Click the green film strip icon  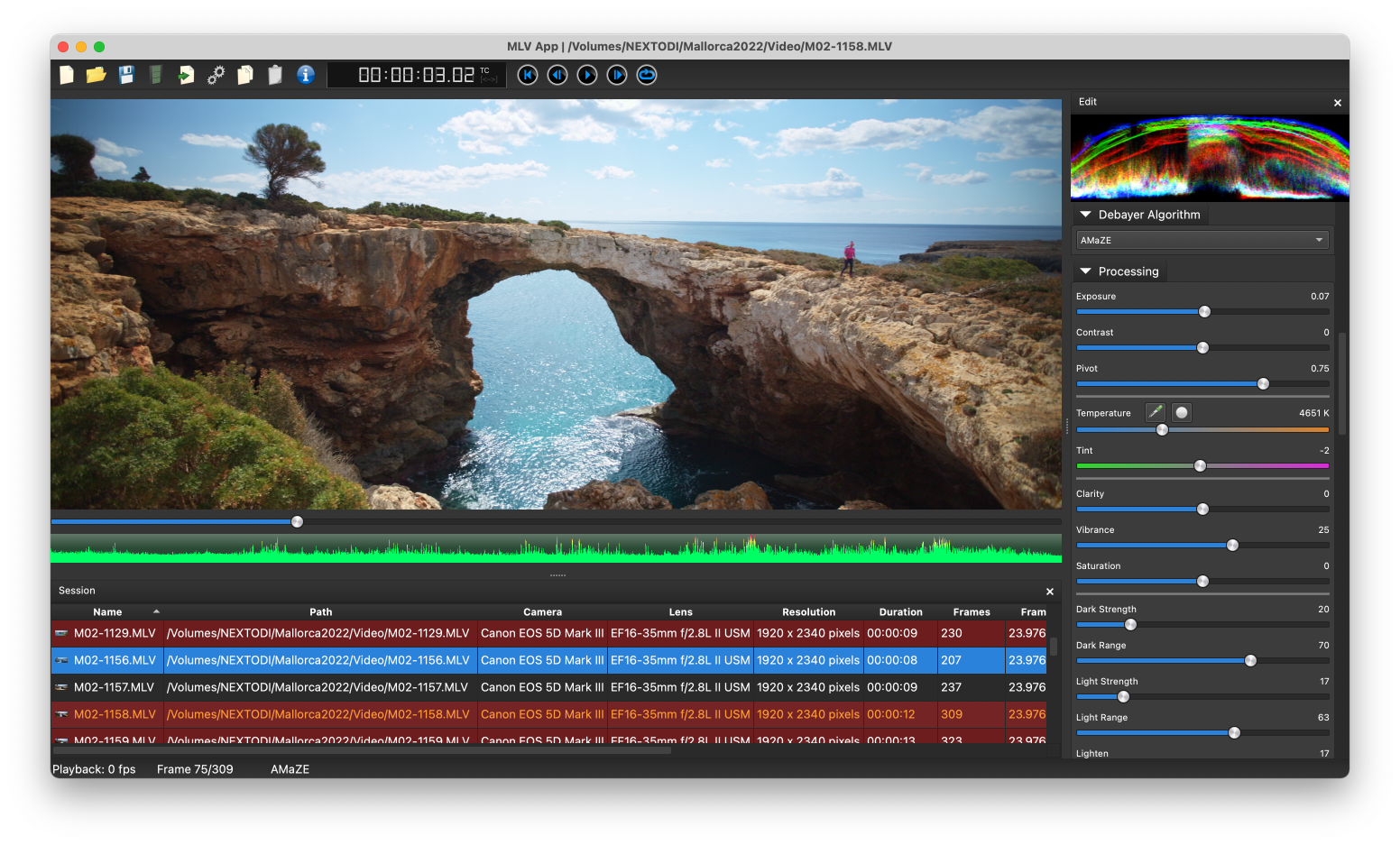pos(156,75)
